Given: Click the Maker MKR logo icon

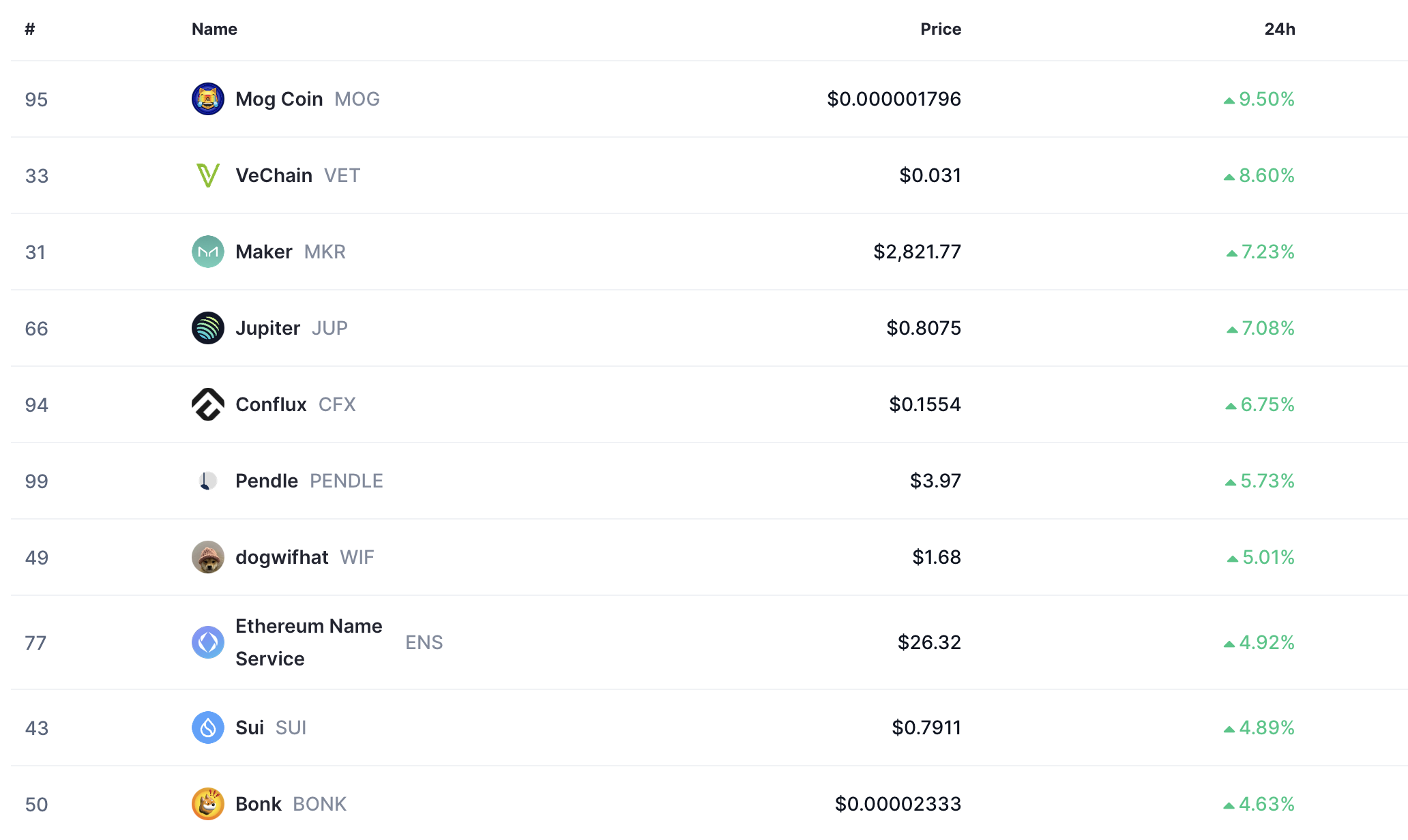Looking at the screenshot, I should (208, 252).
